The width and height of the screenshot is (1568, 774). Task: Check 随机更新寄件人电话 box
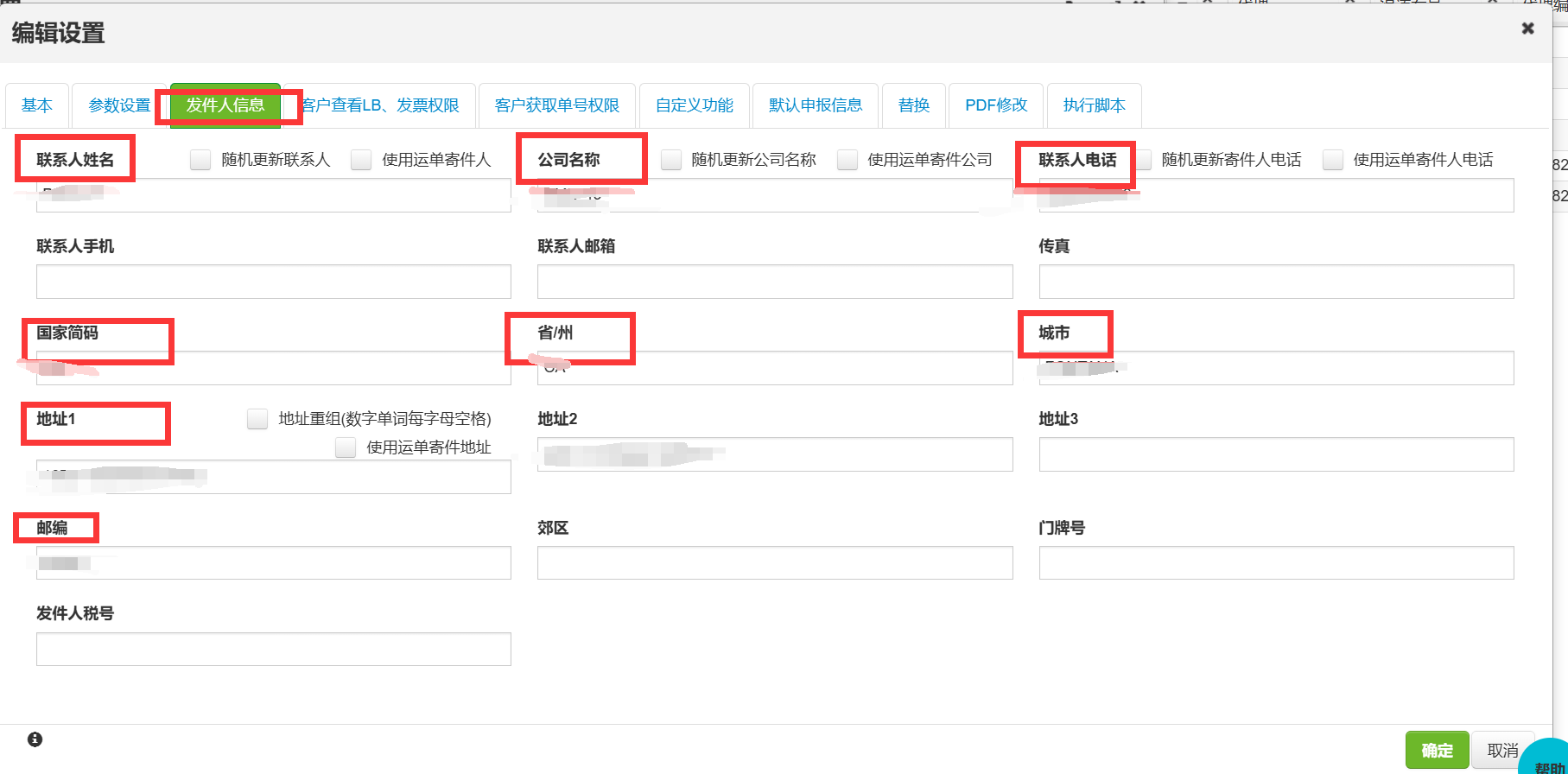click(1142, 160)
